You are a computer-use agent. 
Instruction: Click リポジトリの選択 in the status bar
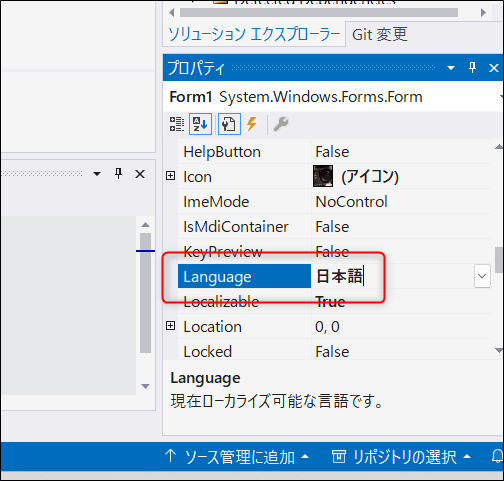pyautogui.click(x=401, y=457)
